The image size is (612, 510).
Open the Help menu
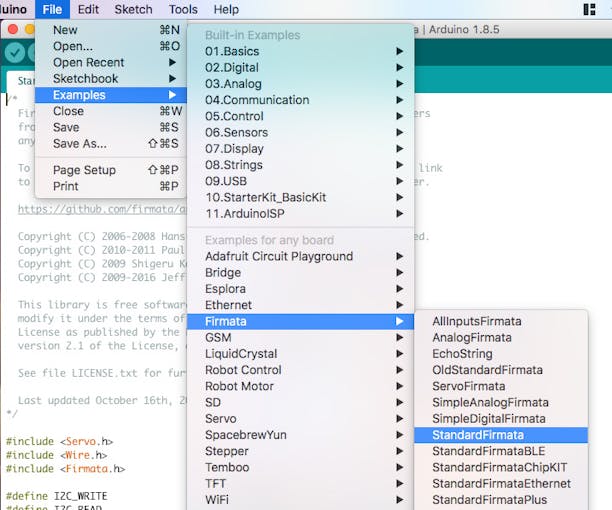pyautogui.click(x=226, y=9)
